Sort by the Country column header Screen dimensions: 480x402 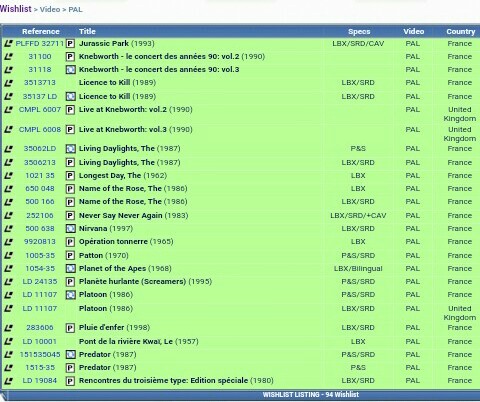pos(461,32)
